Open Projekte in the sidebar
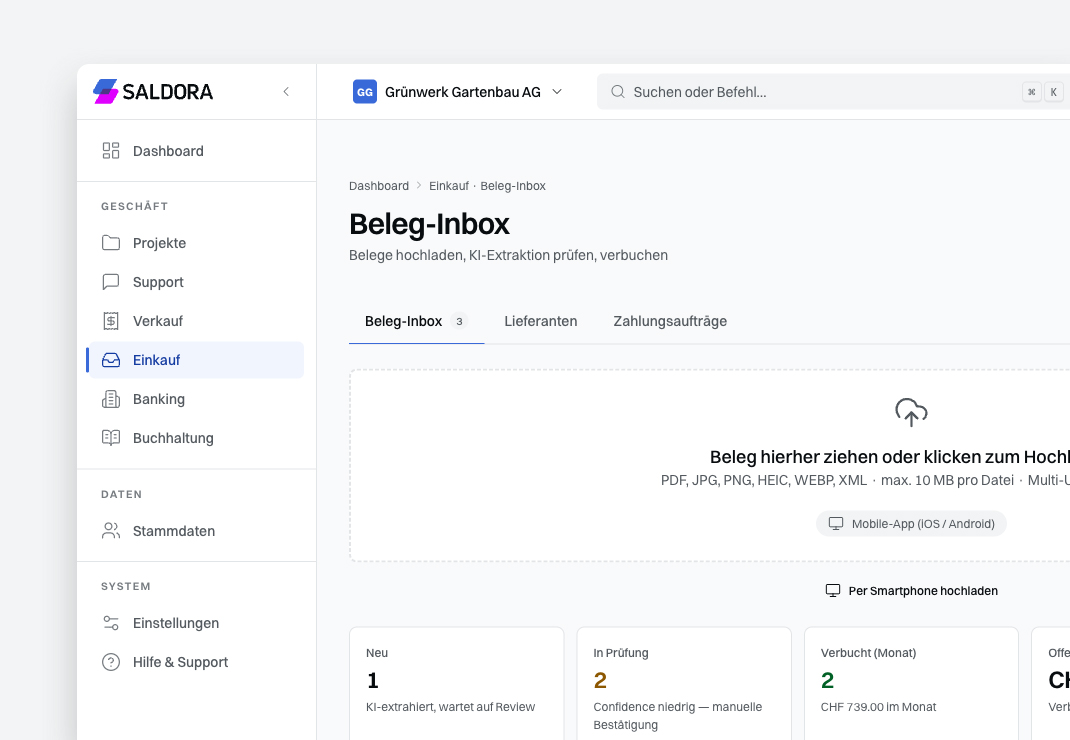 pyautogui.click(x=197, y=243)
